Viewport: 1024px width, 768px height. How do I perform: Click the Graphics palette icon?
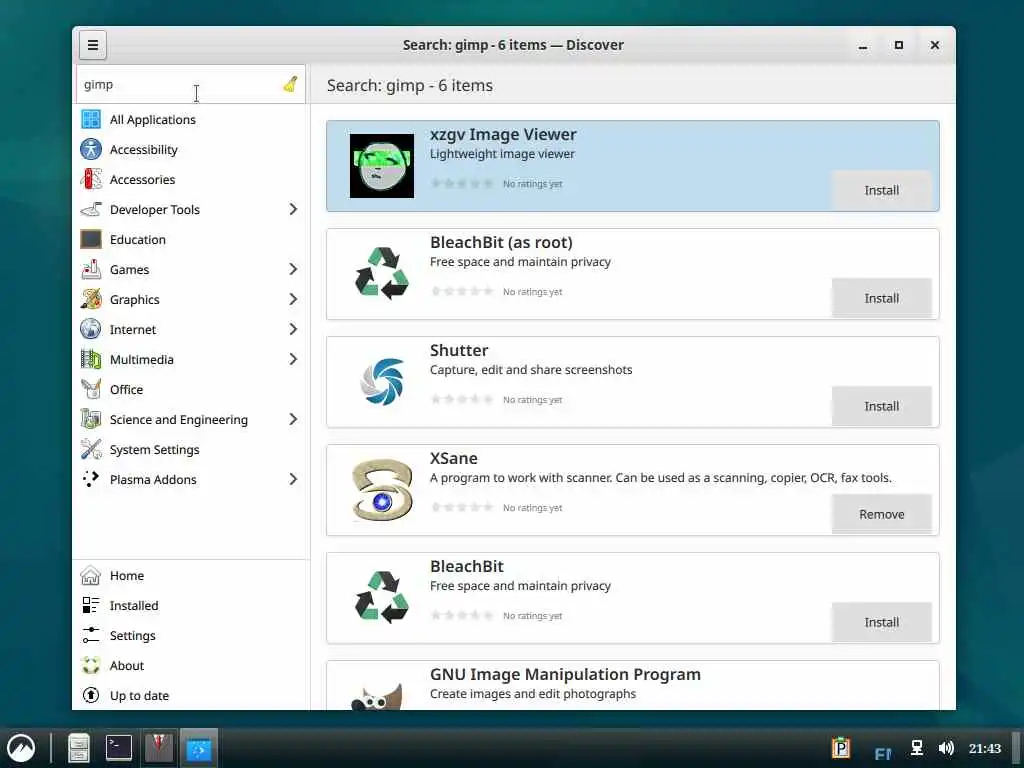coord(91,299)
